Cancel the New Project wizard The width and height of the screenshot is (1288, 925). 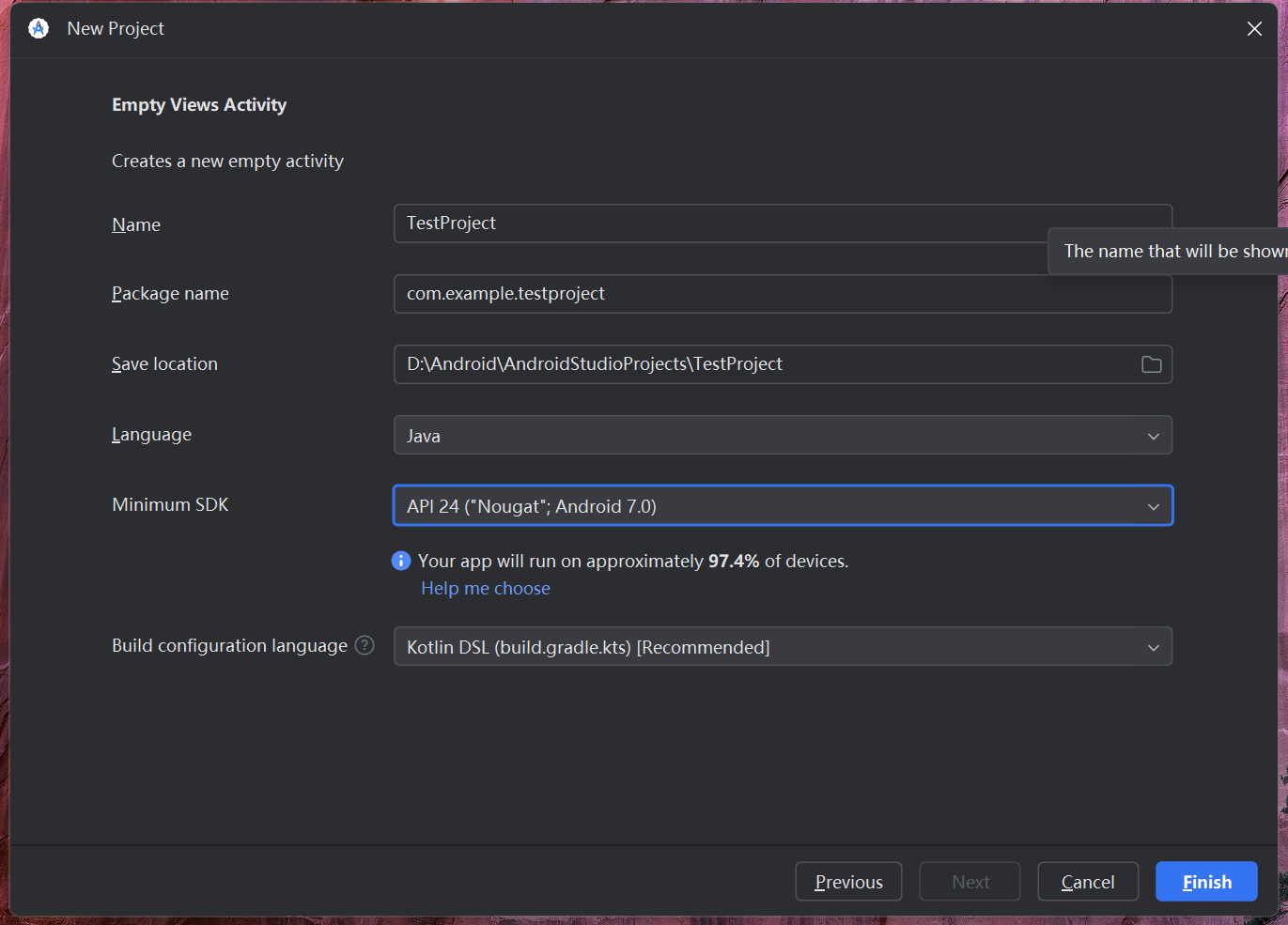[1088, 882]
